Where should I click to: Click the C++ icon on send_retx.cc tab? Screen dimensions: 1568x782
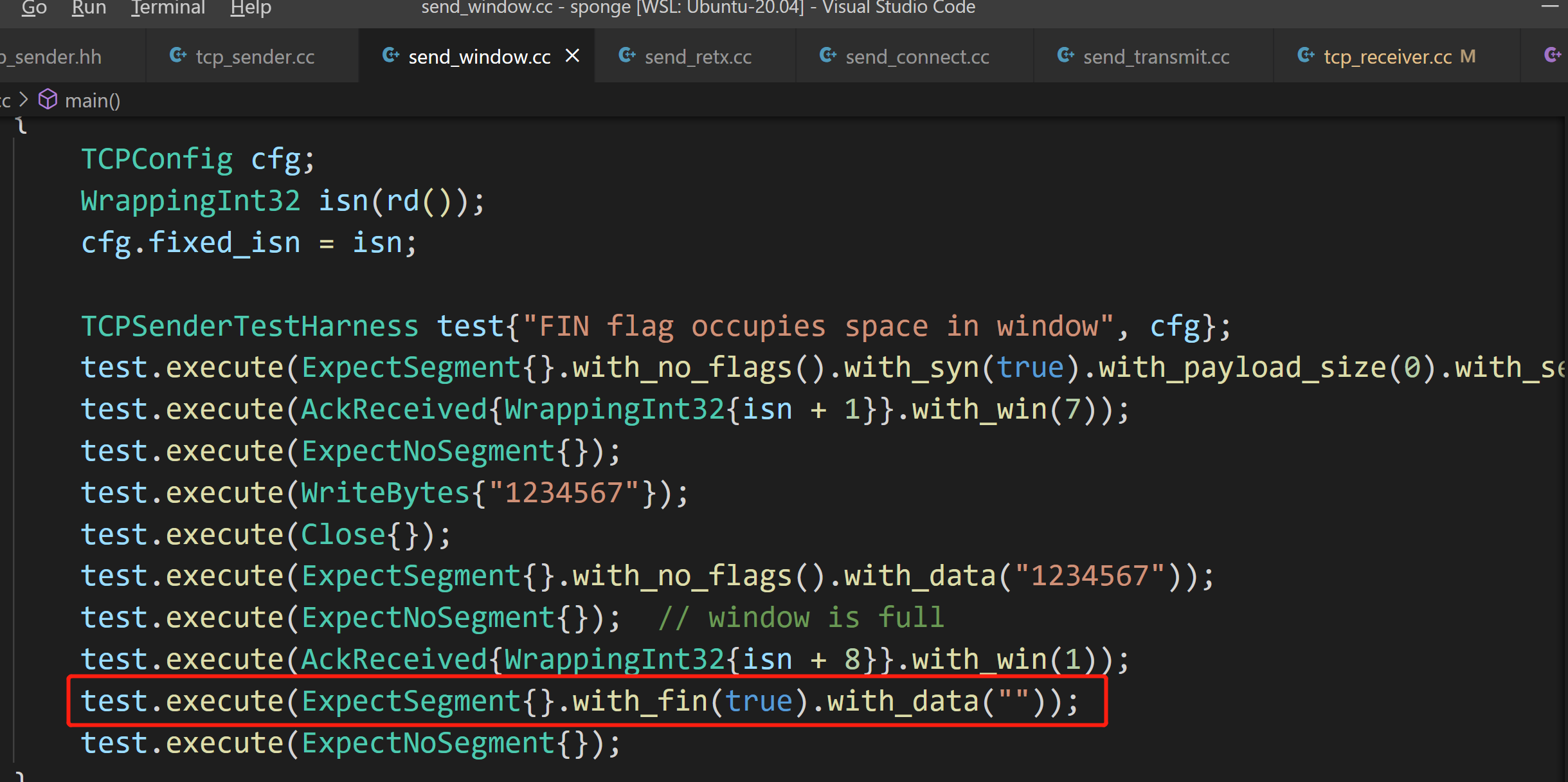click(627, 56)
